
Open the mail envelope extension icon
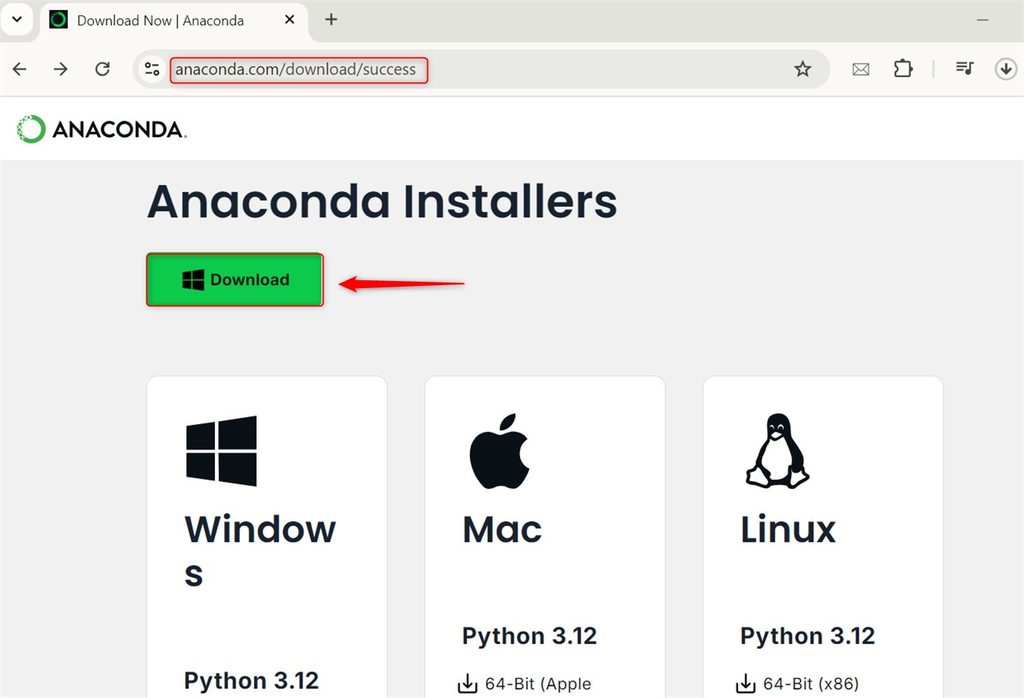861,69
